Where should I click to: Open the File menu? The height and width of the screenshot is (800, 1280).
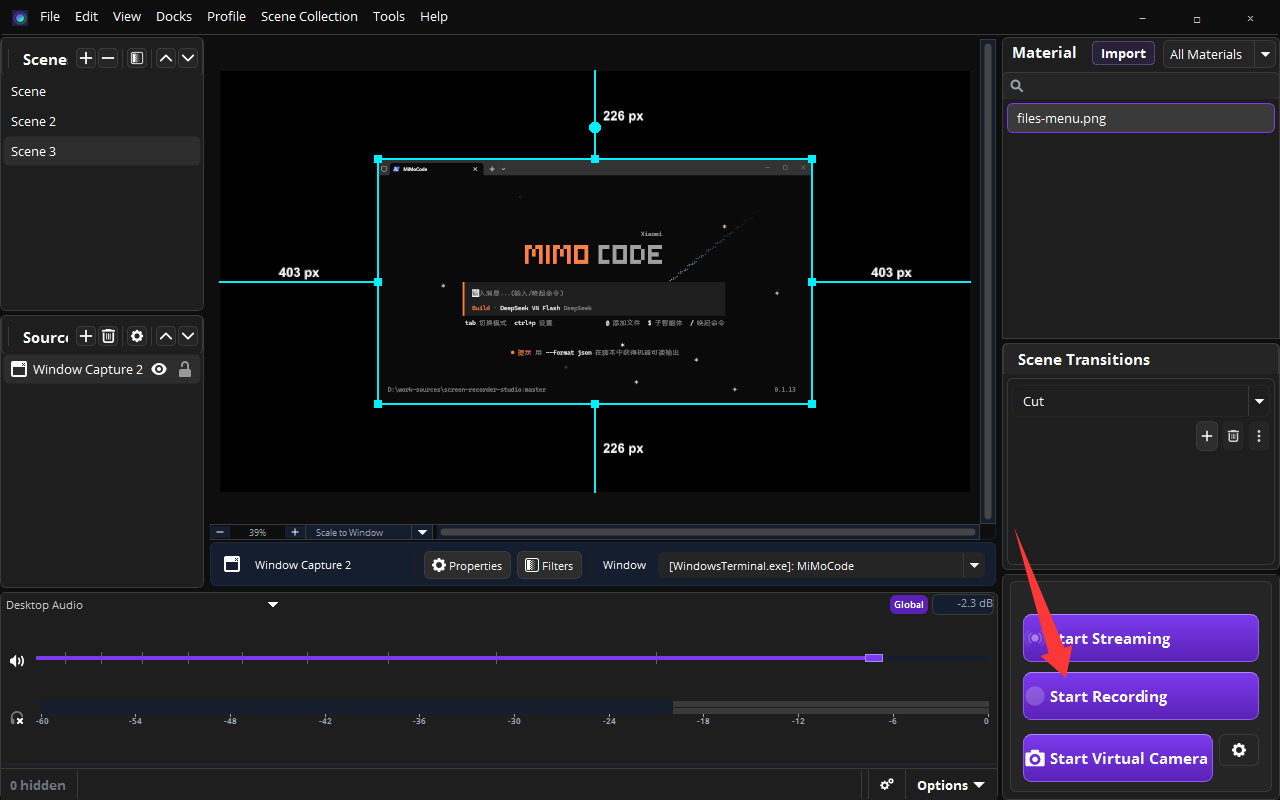coord(50,16)
